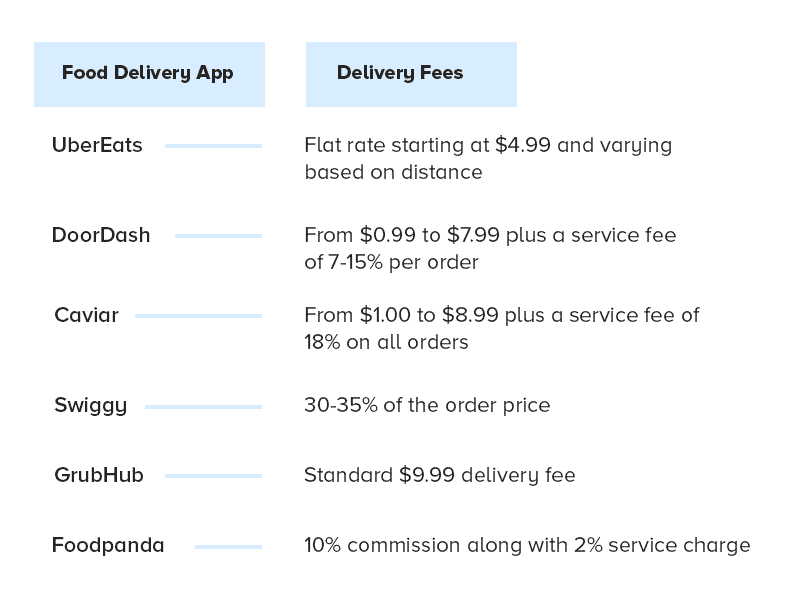Click the connector line beside Foodpanda
797x599 pixels.
pos(228,547)
